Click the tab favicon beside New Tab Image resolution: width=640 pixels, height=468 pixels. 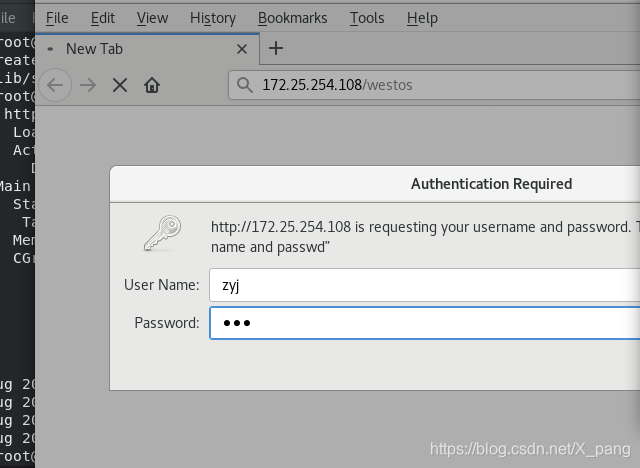(x=50, y=49)
